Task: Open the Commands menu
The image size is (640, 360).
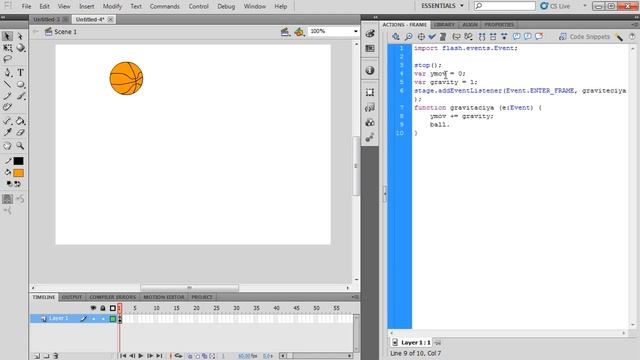Action: [x=164, y=6]
